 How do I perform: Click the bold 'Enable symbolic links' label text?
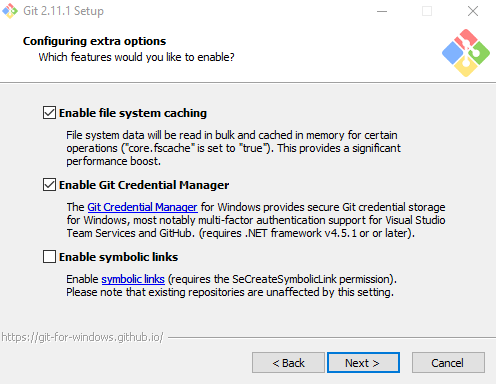coord(119,257)
